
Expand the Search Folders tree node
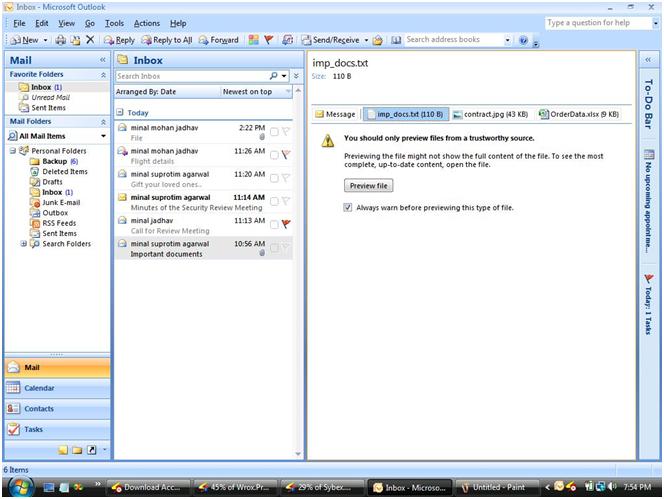pos(24,244)
